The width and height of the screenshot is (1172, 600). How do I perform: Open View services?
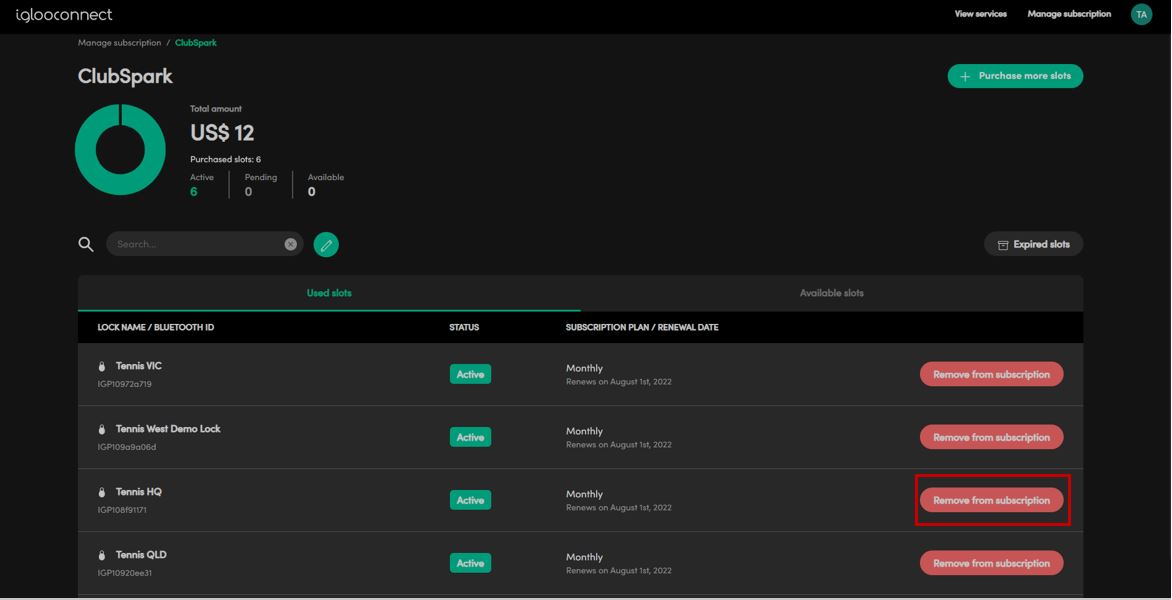(x=981, y=14)
